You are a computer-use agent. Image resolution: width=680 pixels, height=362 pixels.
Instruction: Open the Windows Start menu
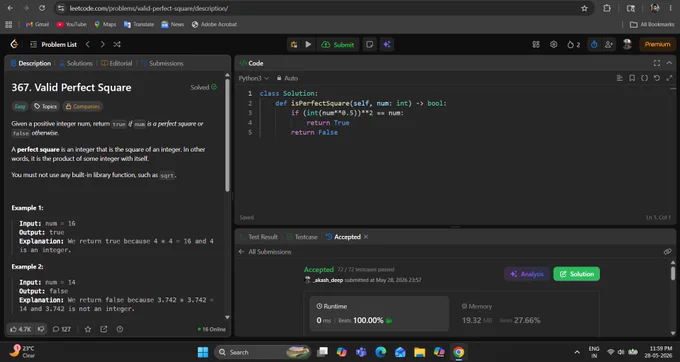pos(203,352)
